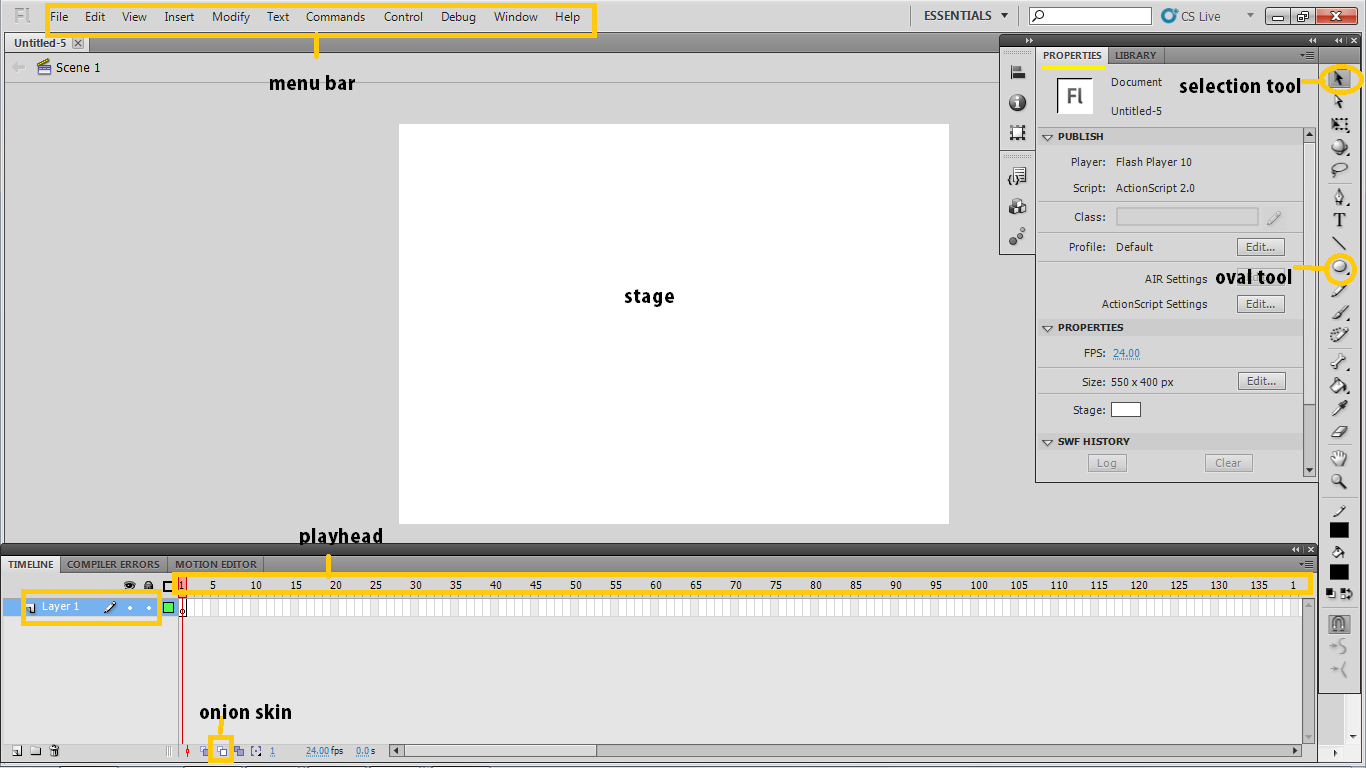Image resolution: width=1366 pixels, height=768 pixels.
Task: Click the Swap Colors icon
Action: coord(1345,593)
